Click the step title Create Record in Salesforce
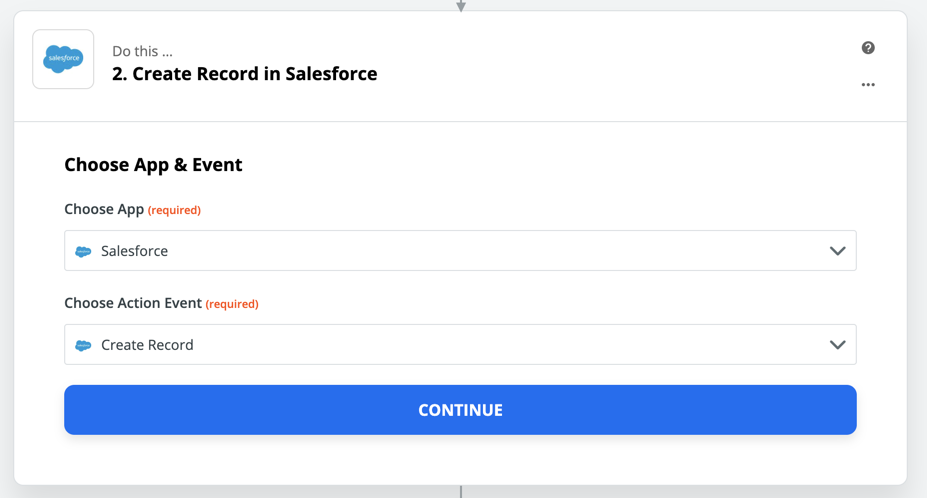The width and height of the screenshot is (927, 498). [244, 74]
